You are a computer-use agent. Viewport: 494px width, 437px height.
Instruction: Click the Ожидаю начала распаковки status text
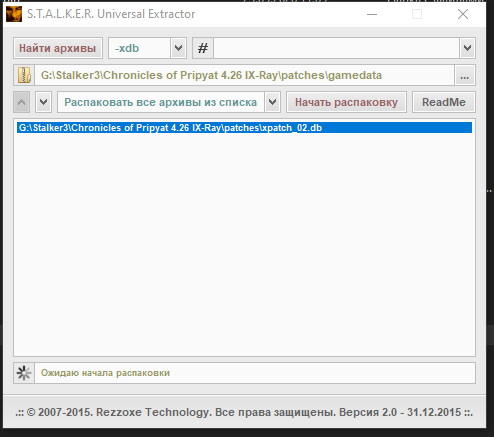click(x=105, y=373)
